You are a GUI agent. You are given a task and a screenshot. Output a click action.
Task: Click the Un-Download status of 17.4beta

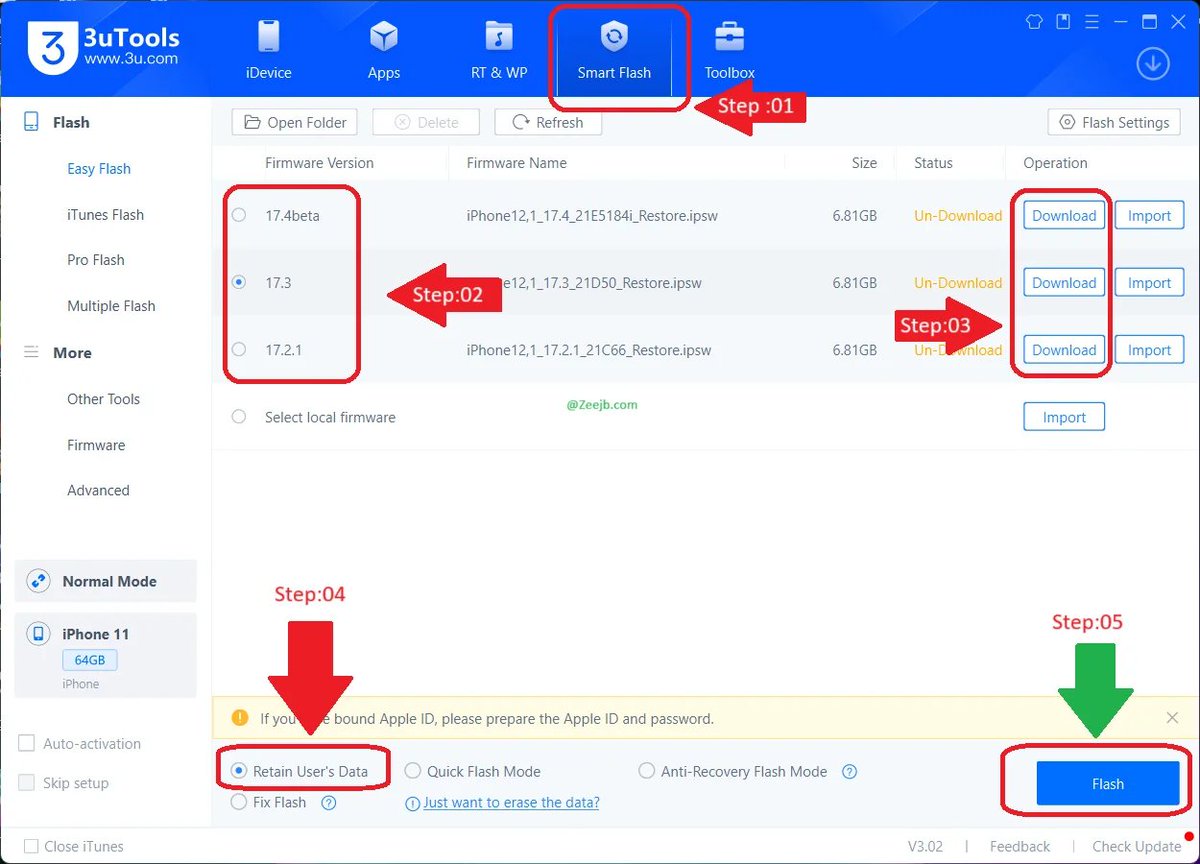(x=958, y=215)
